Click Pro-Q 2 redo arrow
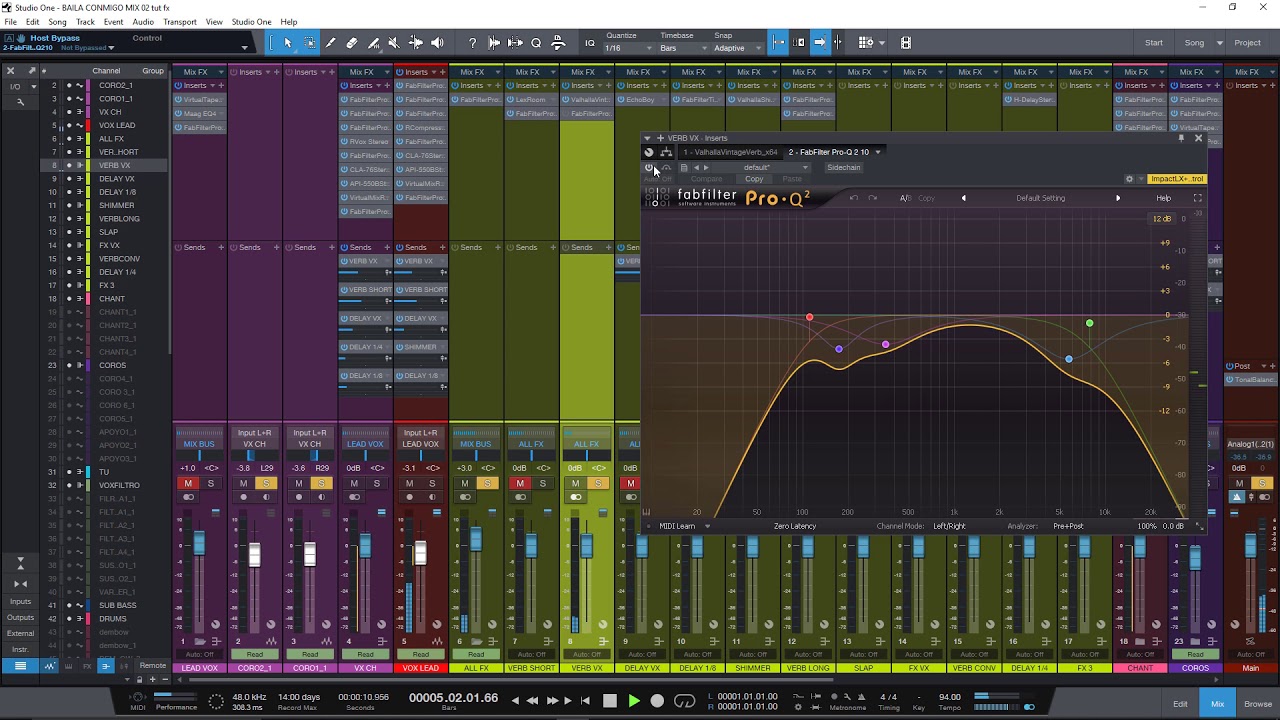This screenshot has width=1280, height=720. (872, 198)
